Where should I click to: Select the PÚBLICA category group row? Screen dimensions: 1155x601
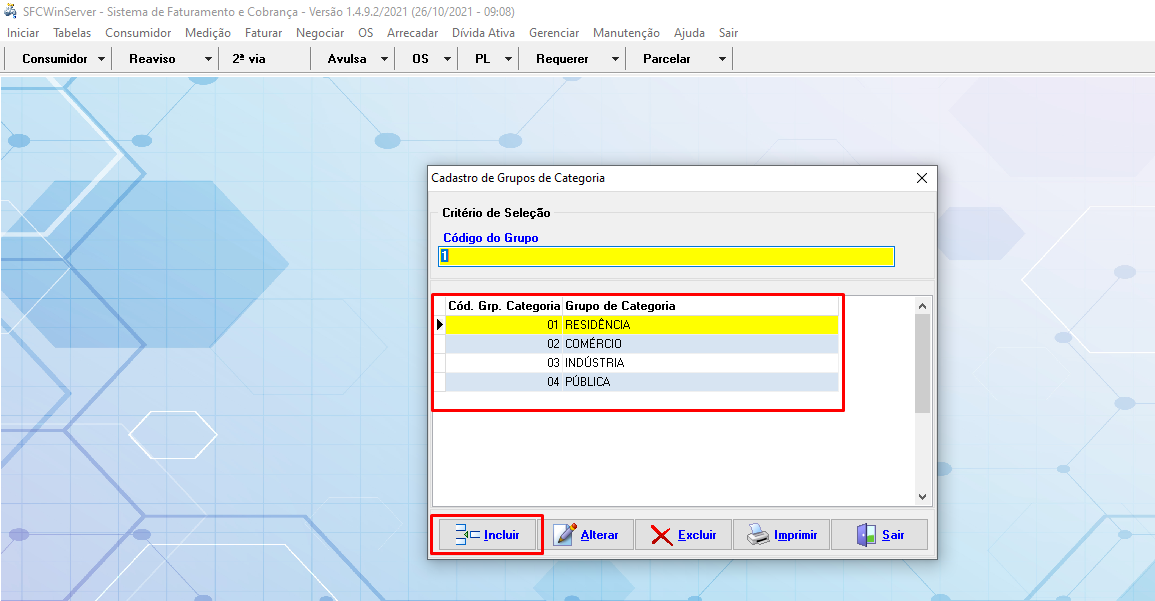(640, 382)
